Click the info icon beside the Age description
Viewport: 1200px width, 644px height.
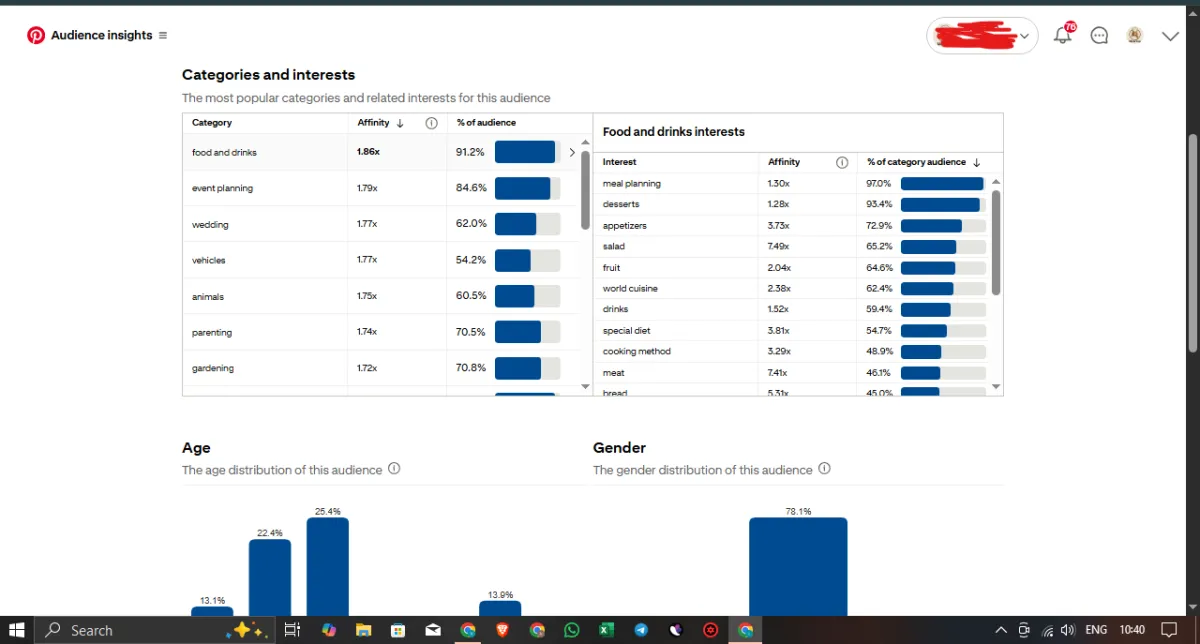tap(394, 469)
